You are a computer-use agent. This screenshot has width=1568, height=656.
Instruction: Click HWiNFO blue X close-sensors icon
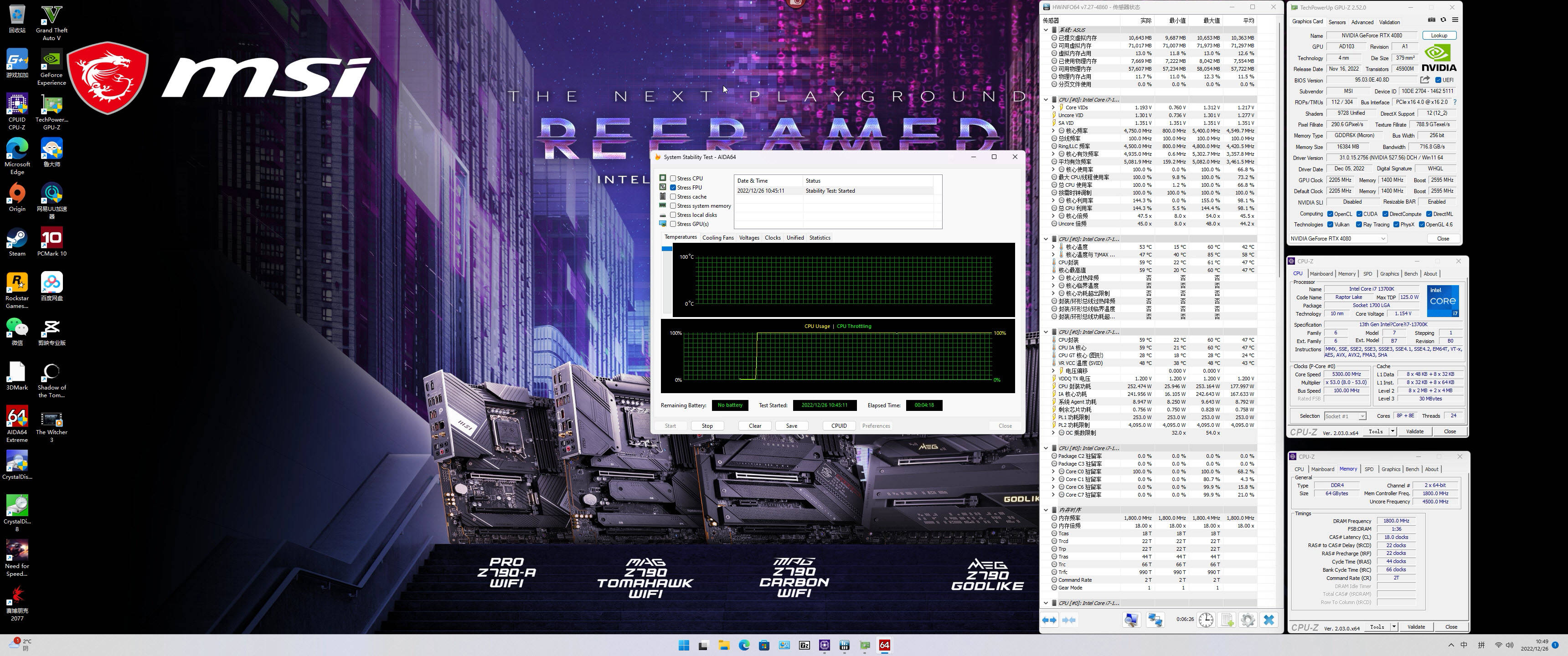pyautogui.click(x=1269, y=620)
